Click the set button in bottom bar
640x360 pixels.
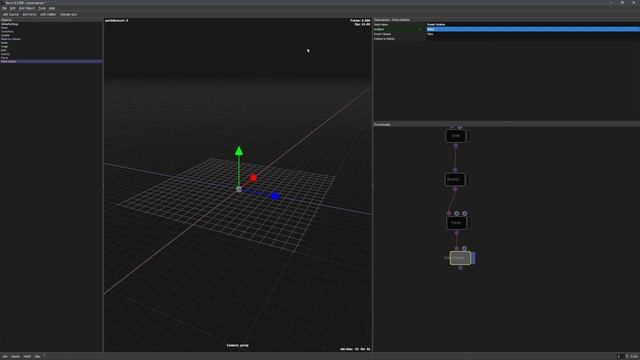5,356
